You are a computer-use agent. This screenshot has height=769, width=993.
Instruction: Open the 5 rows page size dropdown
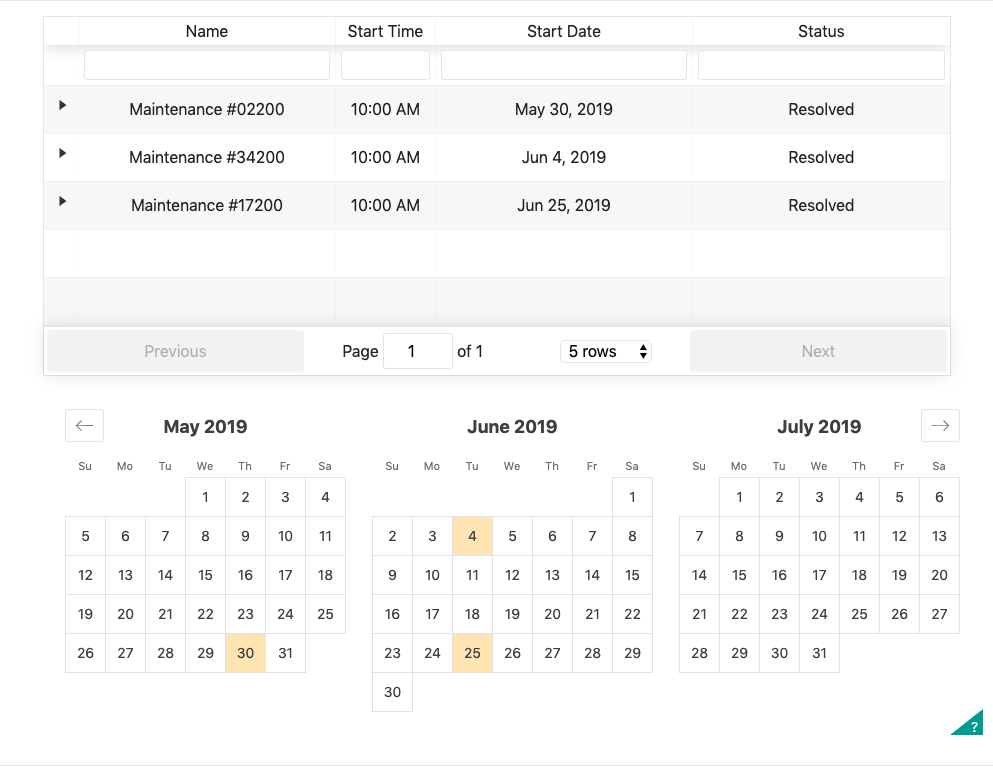[606, 351]
